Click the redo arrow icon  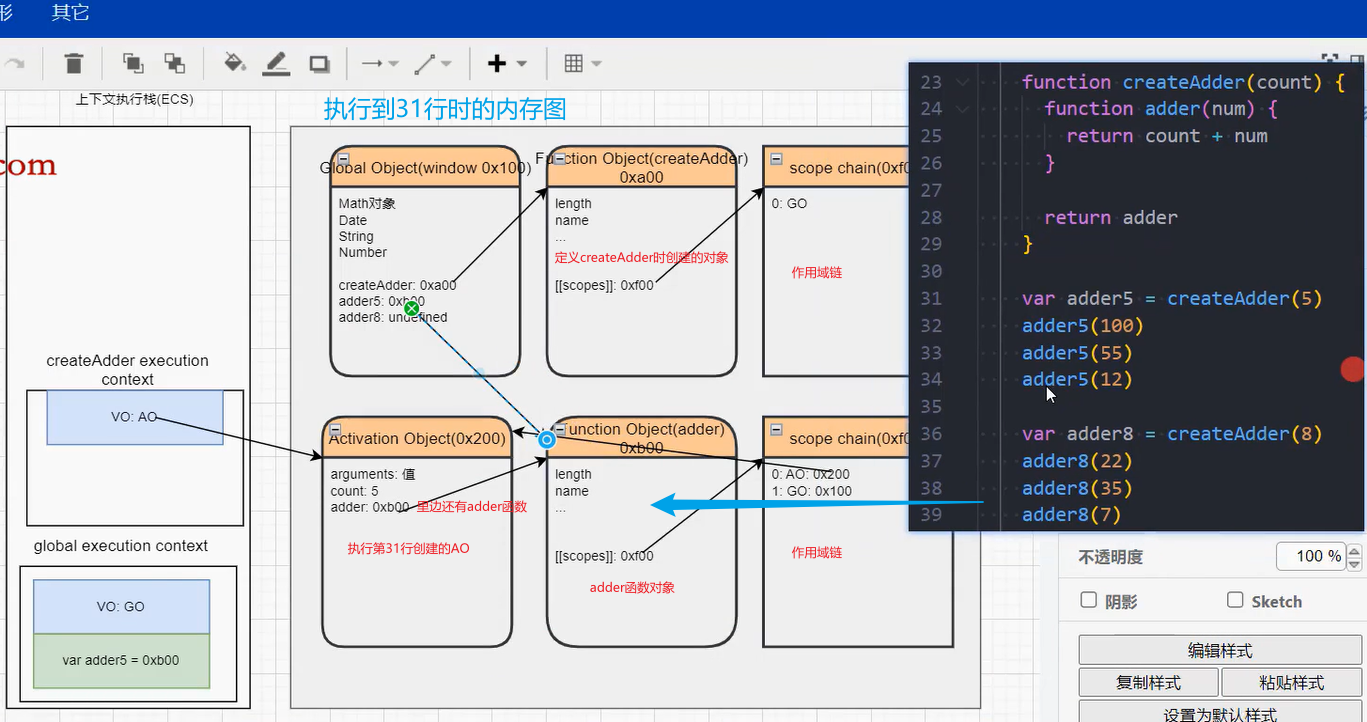(x=14, y=63)
